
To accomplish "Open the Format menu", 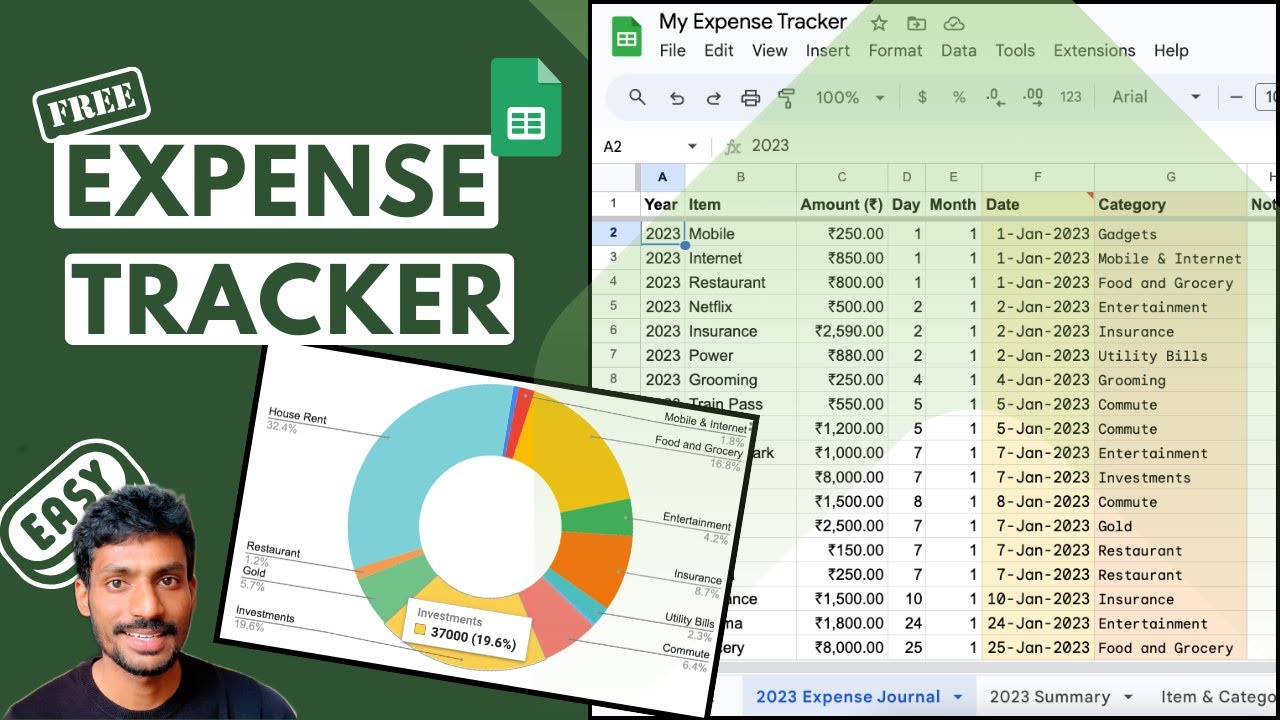I will click(x=895, y=50).
